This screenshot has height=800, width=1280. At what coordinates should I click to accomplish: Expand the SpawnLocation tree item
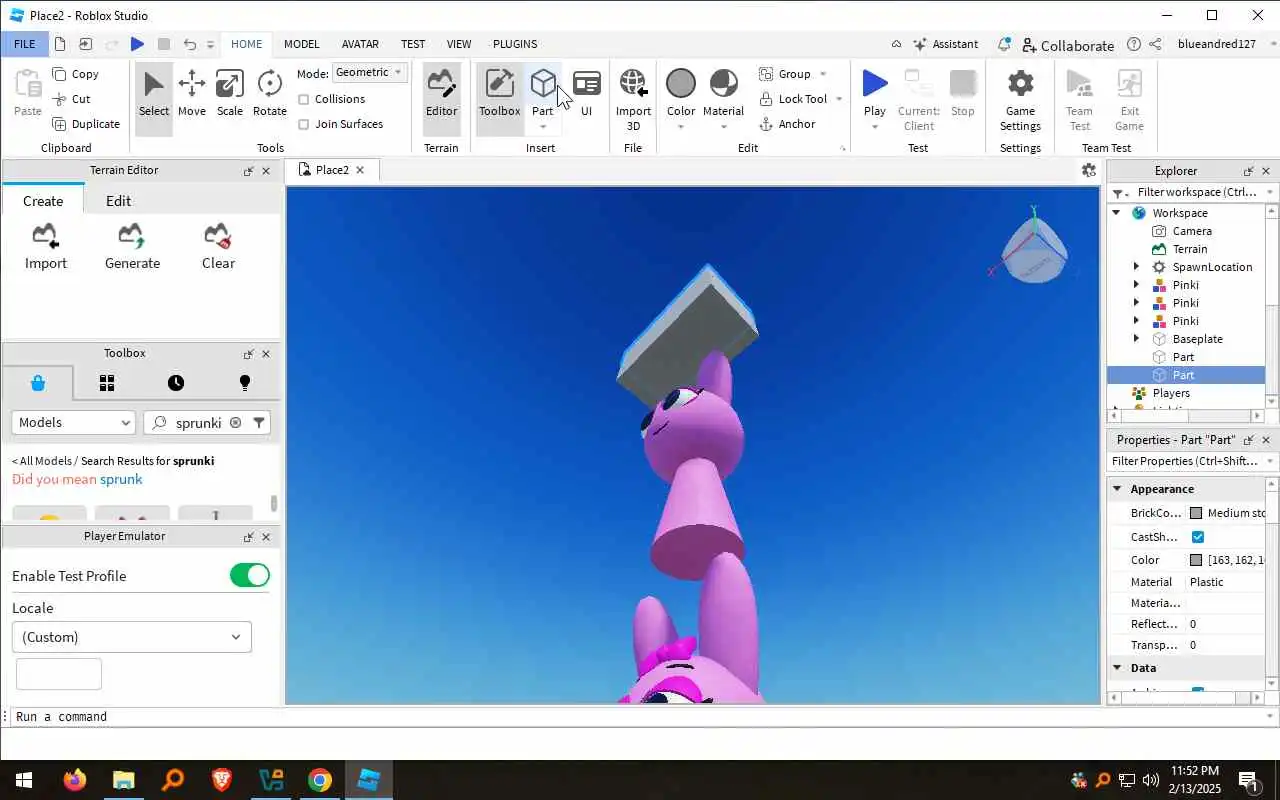click(x=1136, y=267)
